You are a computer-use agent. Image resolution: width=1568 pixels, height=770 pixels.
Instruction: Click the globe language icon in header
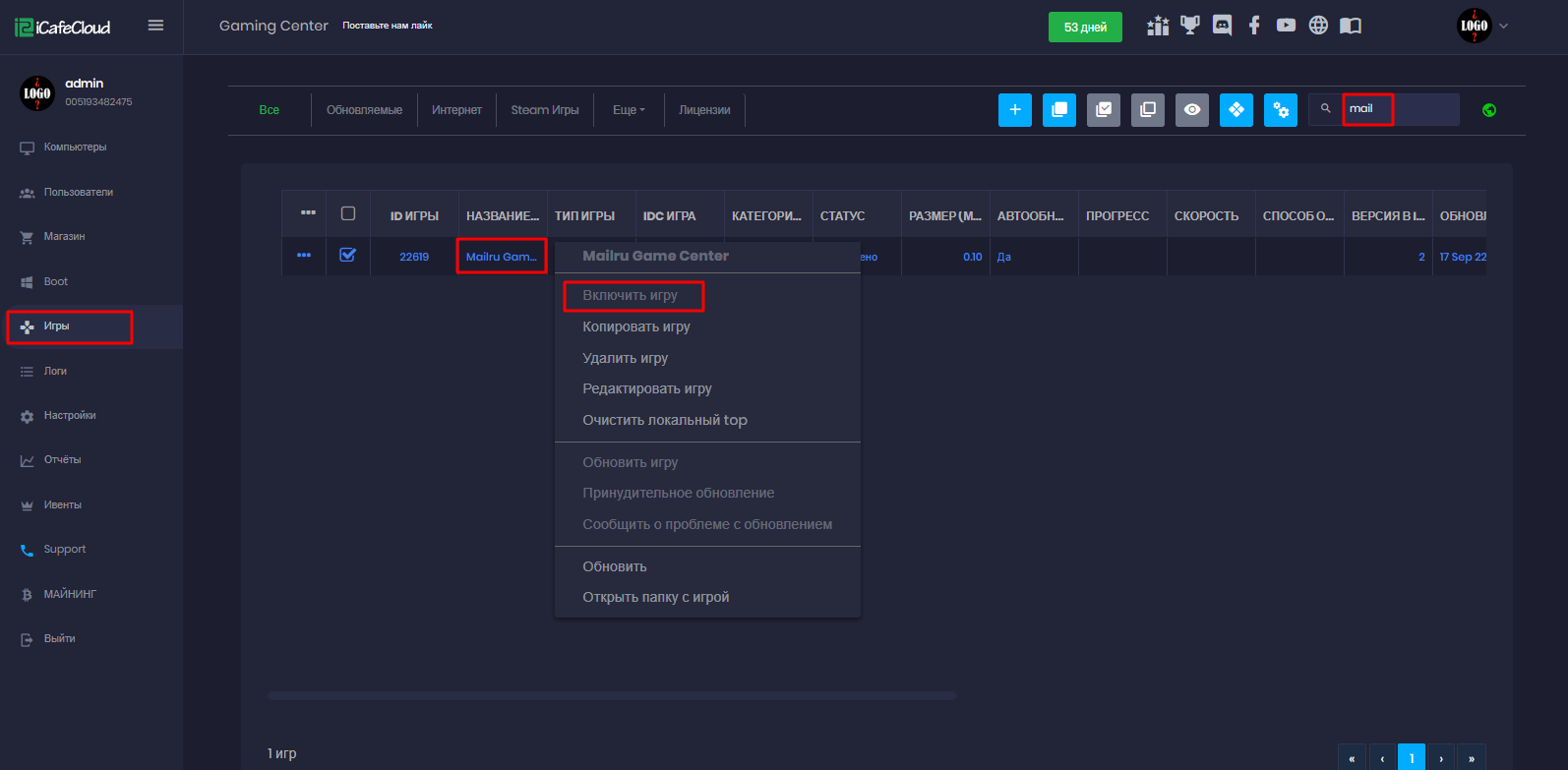pos(1318,26)
